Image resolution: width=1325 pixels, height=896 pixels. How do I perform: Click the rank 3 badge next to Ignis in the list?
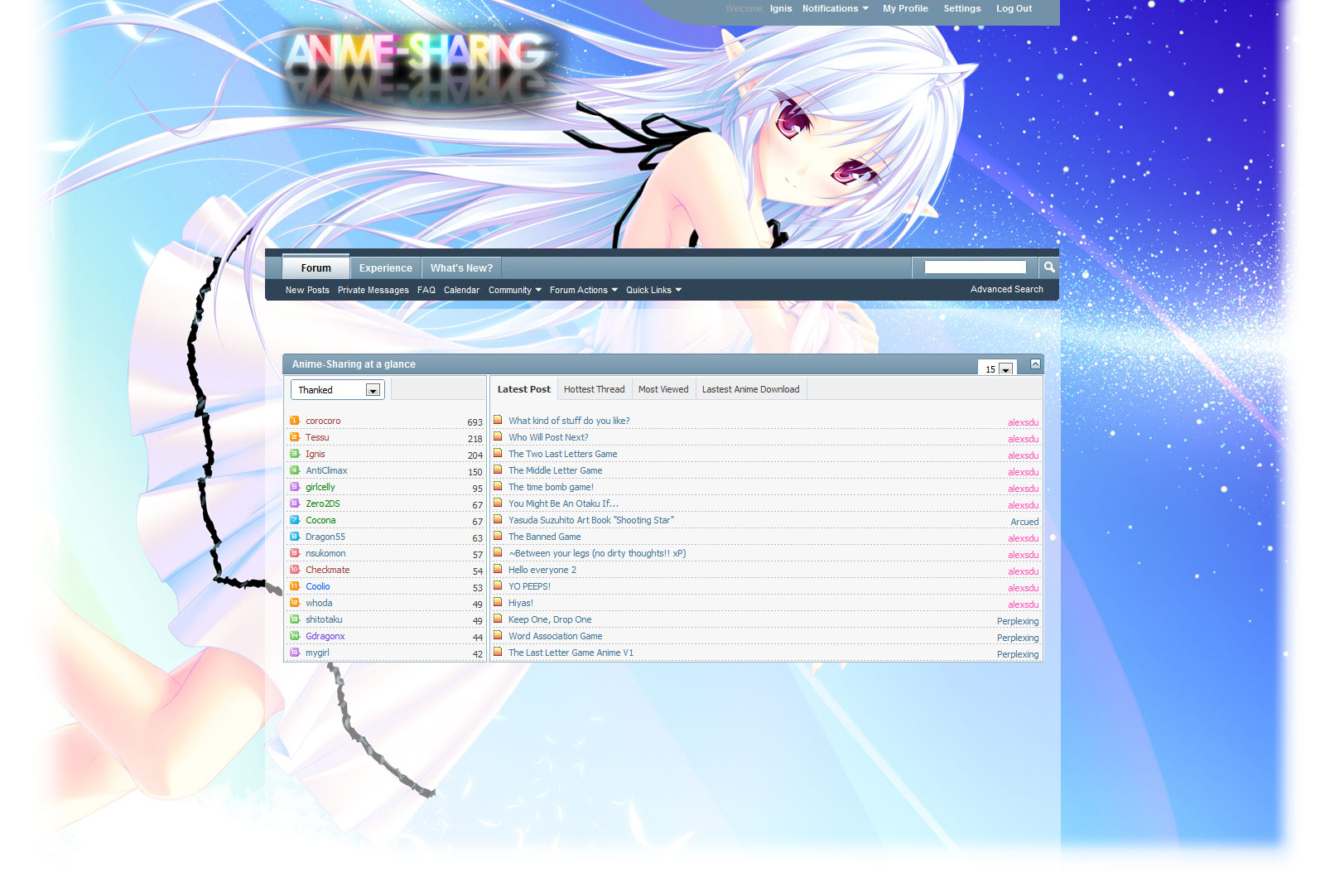[294, 454]
